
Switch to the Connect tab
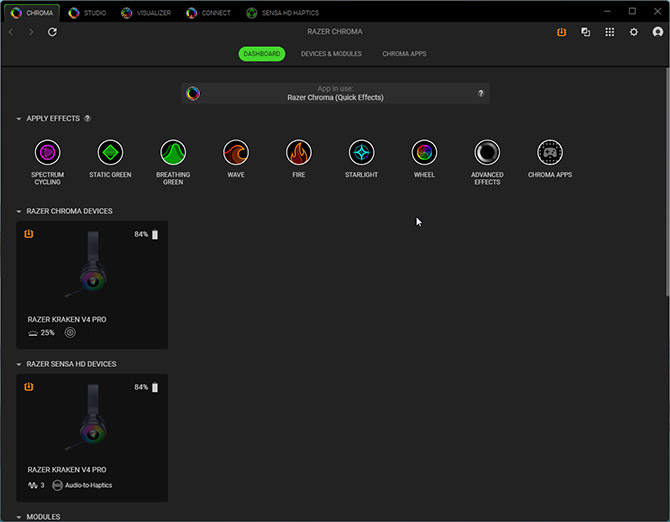click(x=209, y=13)
